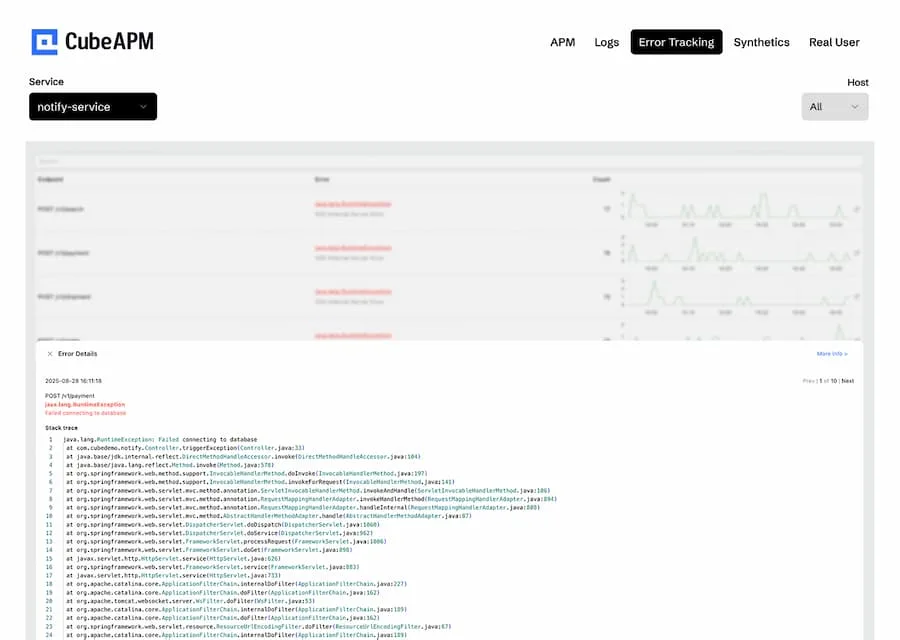Open the Real User monitoring view
This screenshot has width=900, height=640.
[835, 42]
